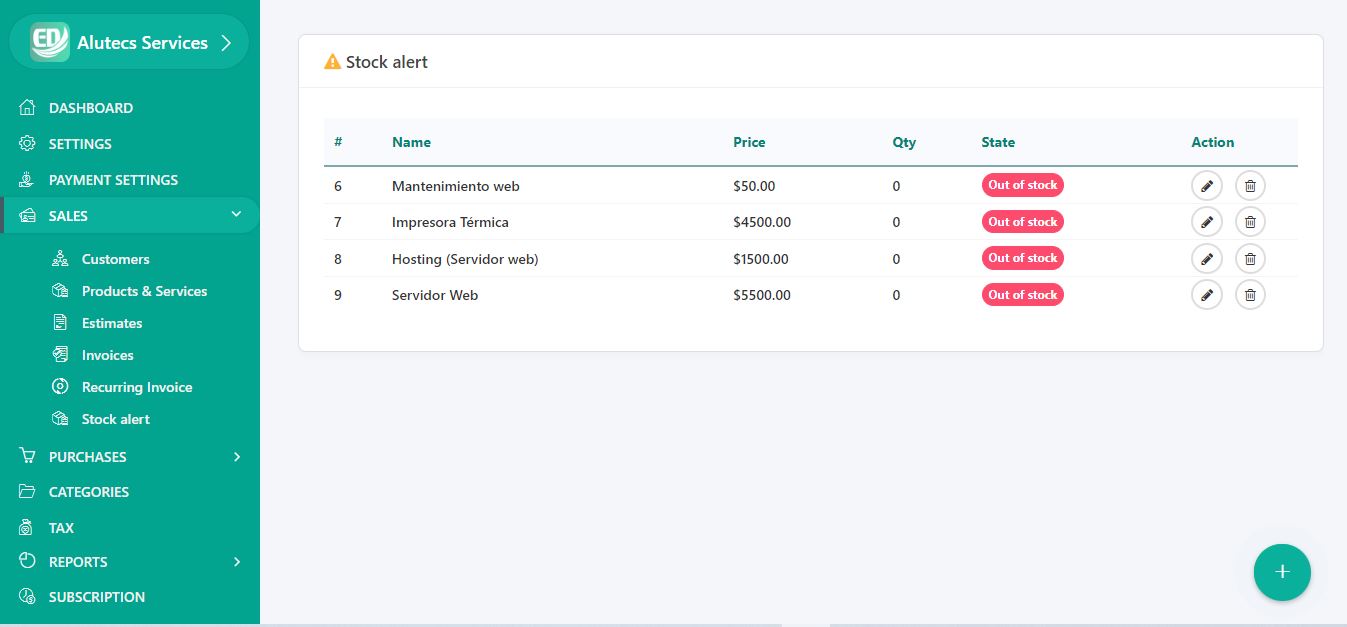Open Payment Settings from the sidebar
This screenshot has height=627, width=1347.
pos(113,180)
